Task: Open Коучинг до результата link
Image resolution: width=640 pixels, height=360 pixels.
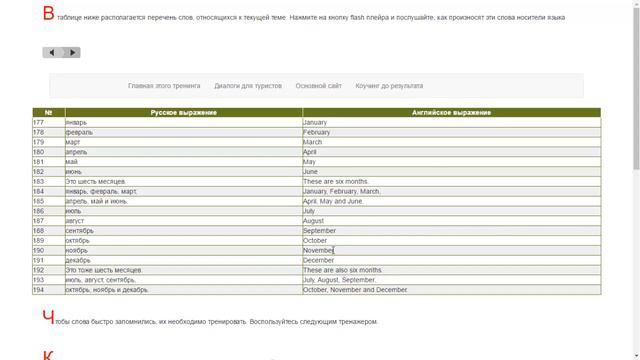Action: 389,86
